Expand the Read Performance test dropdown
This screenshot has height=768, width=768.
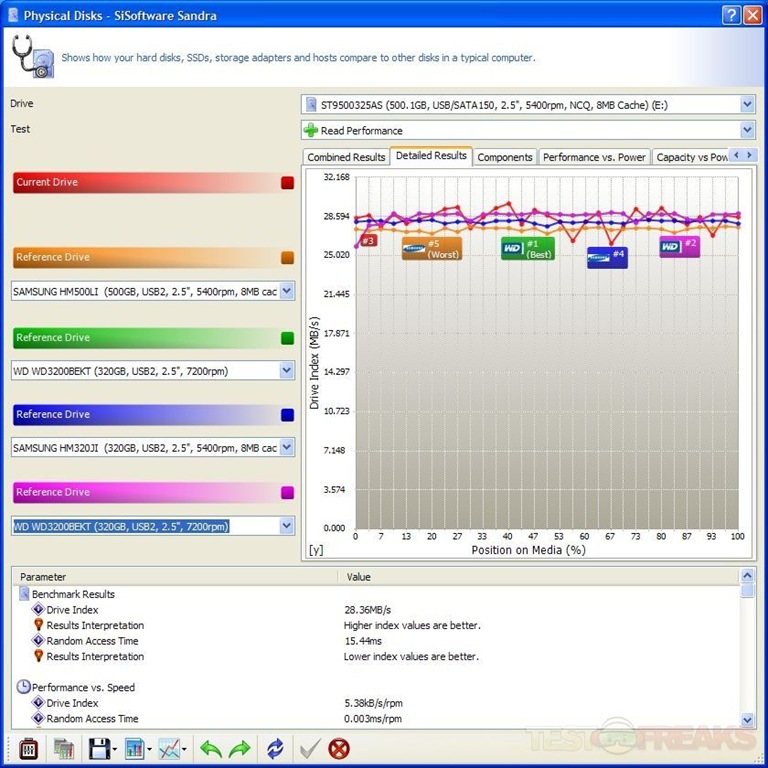tap(748, 130)
